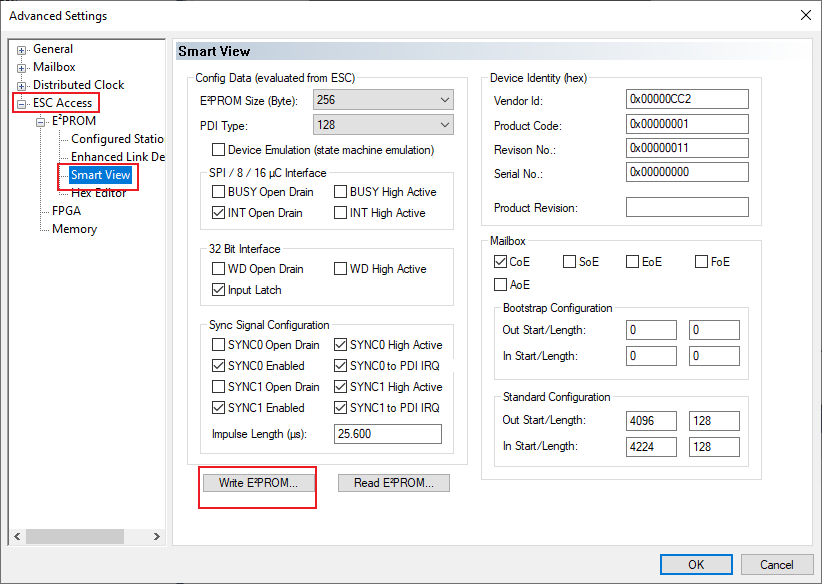Open the PDI Type dropdown
822x584 pixels.
click(444, 125)
